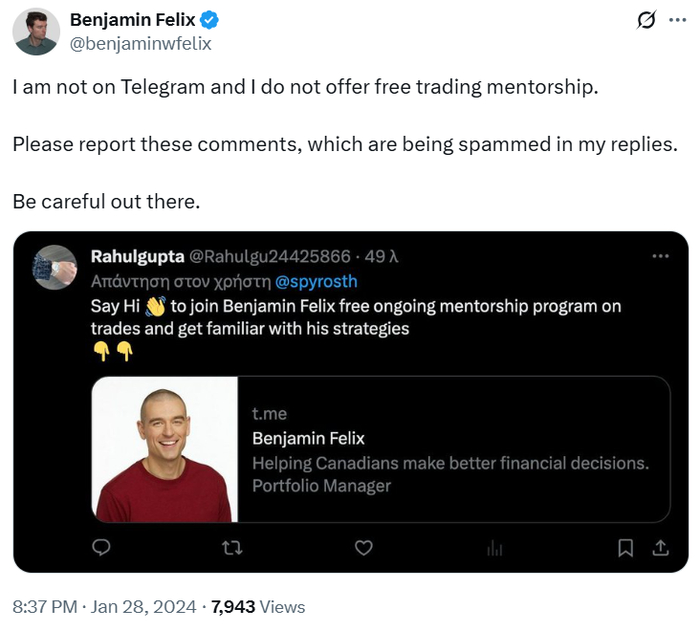The image size is (700, 631).
Task: Click the @Rahulgu24425866 handle
Action: tap(270, 257)
